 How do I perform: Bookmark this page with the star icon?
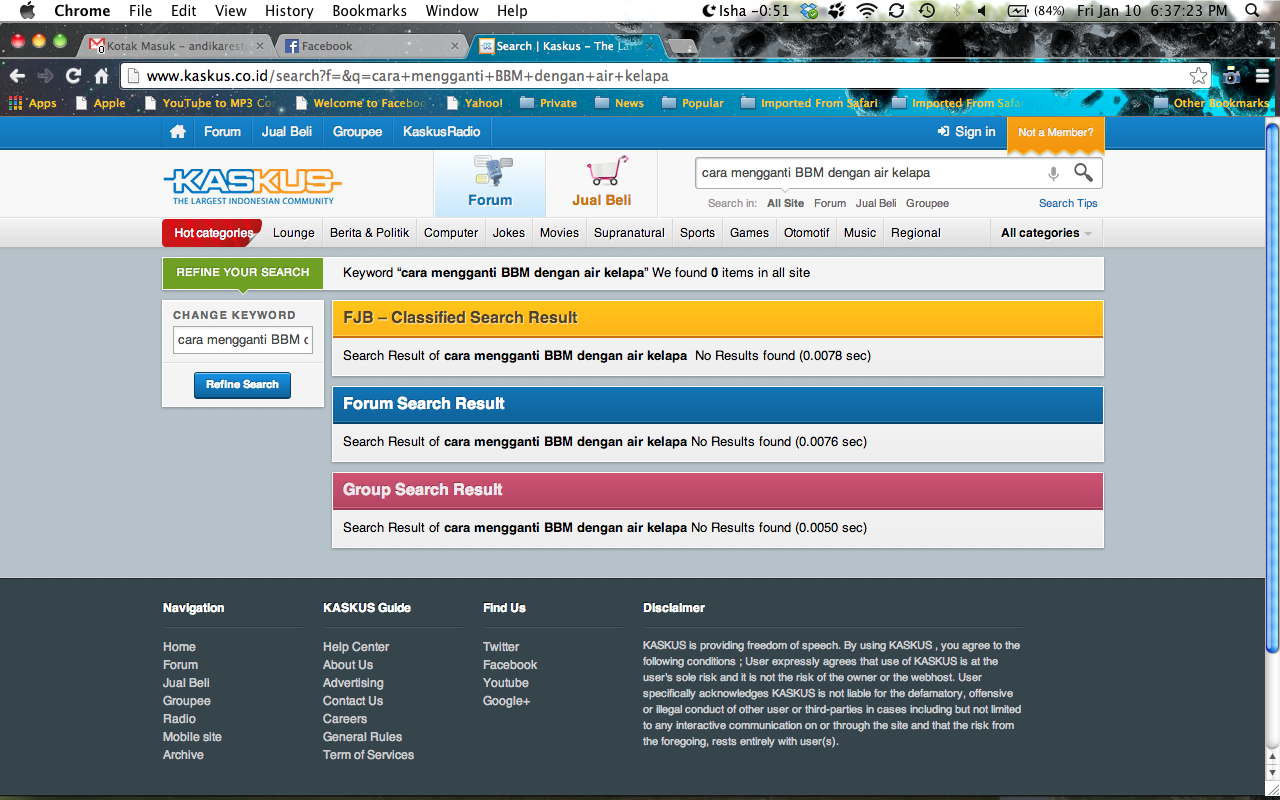click(1198, 76)
